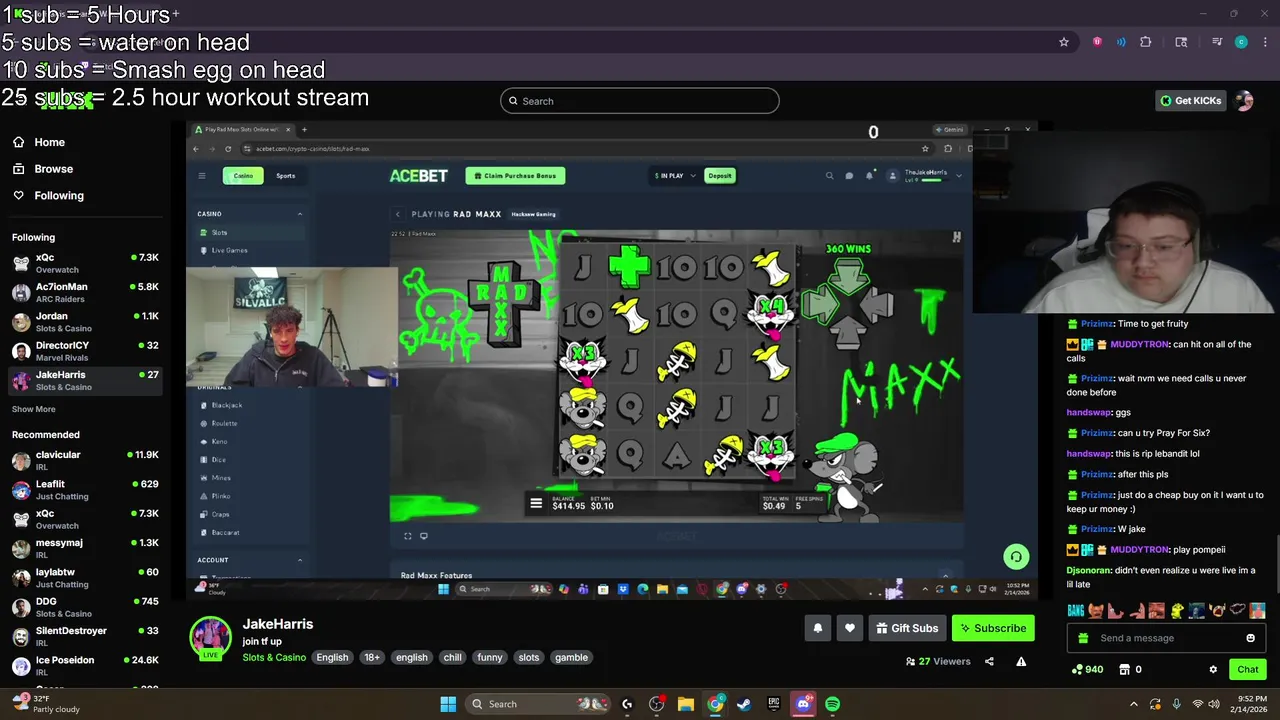Click the slots tag
The width and height of the screenshot is (1280, 720).
529,657
